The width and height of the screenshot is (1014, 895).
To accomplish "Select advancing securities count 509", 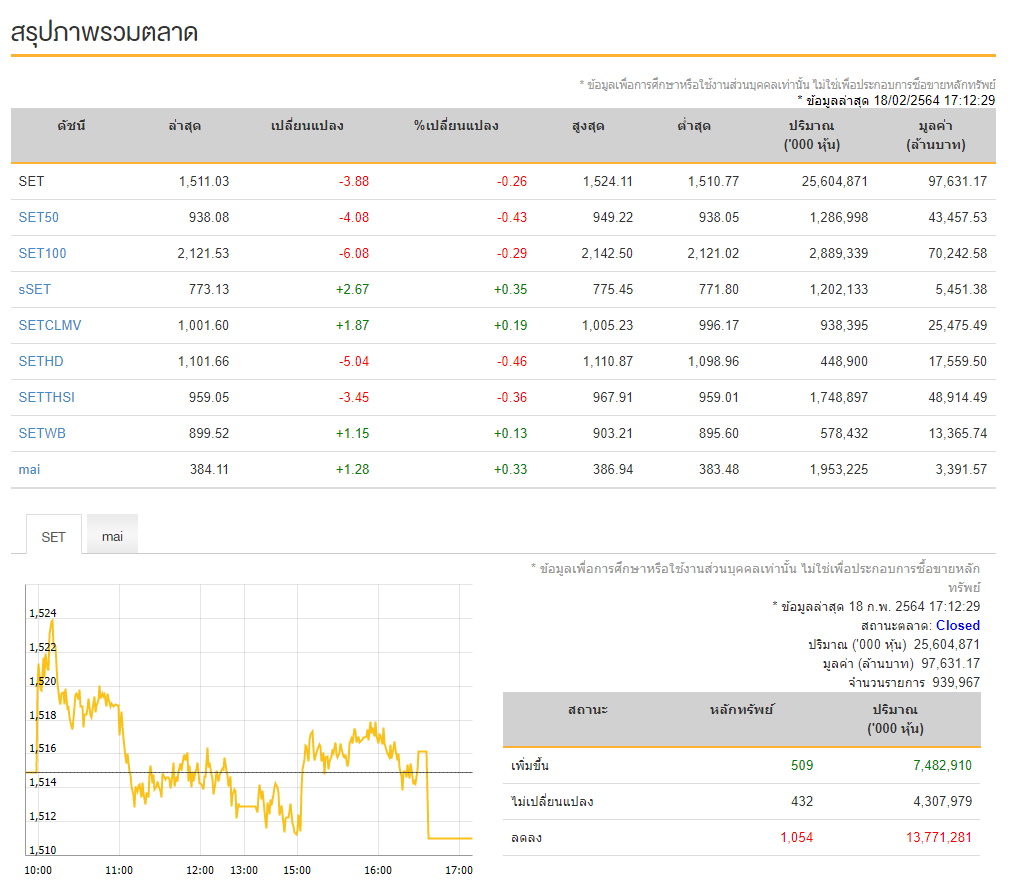I will (802, 766).
